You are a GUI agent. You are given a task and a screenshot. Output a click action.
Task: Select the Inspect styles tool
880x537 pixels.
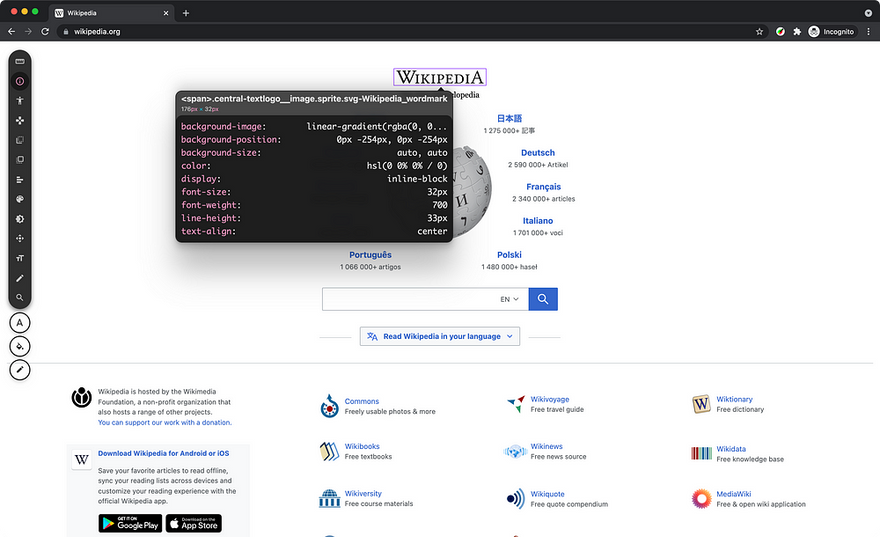click(20, 81)
